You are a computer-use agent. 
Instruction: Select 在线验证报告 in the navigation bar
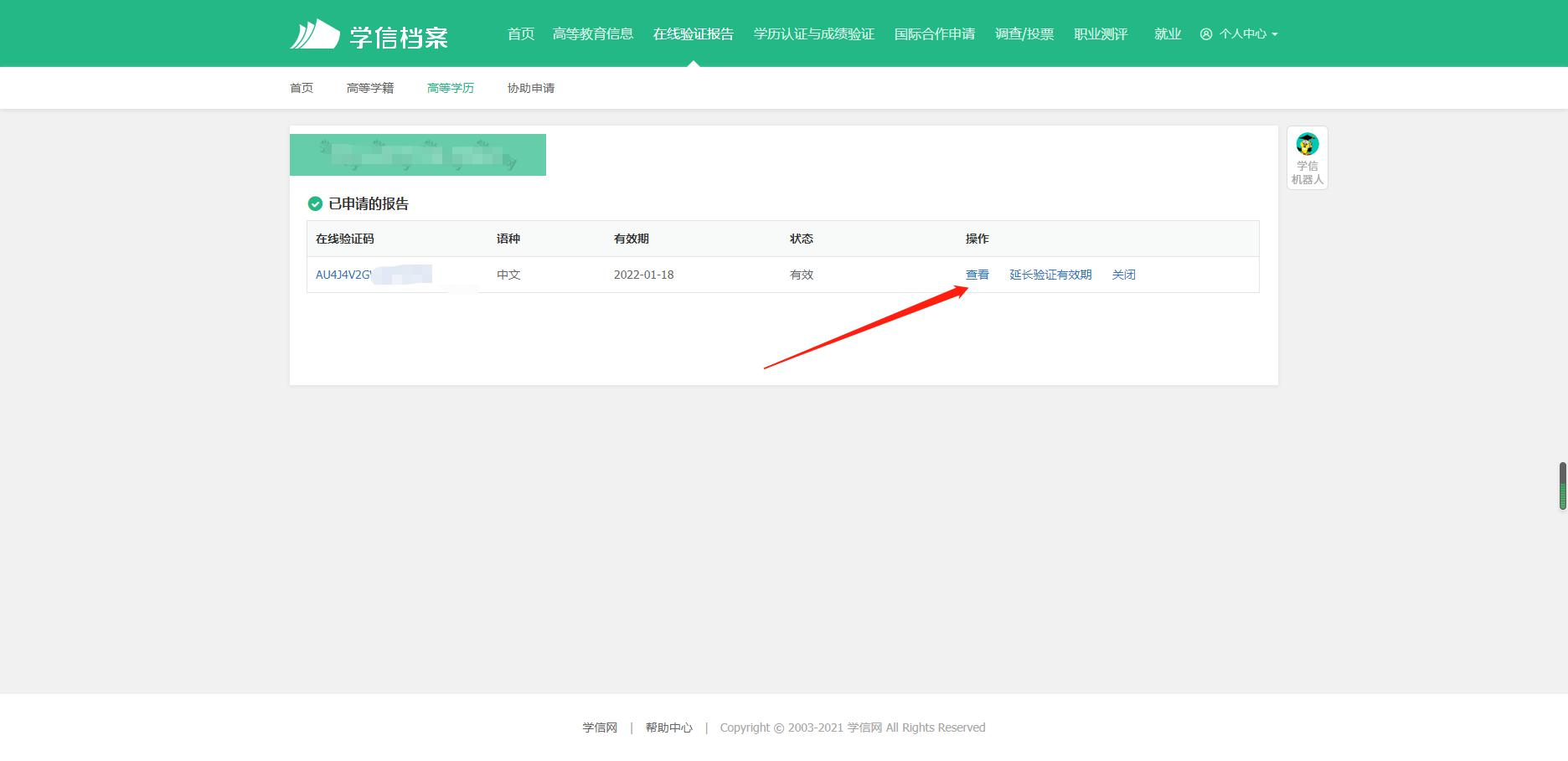pos(693,34)
